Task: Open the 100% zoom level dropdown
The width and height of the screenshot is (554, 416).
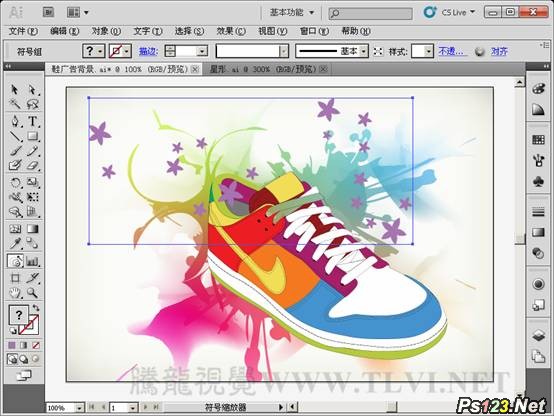Action: click(x=79, y=408)
